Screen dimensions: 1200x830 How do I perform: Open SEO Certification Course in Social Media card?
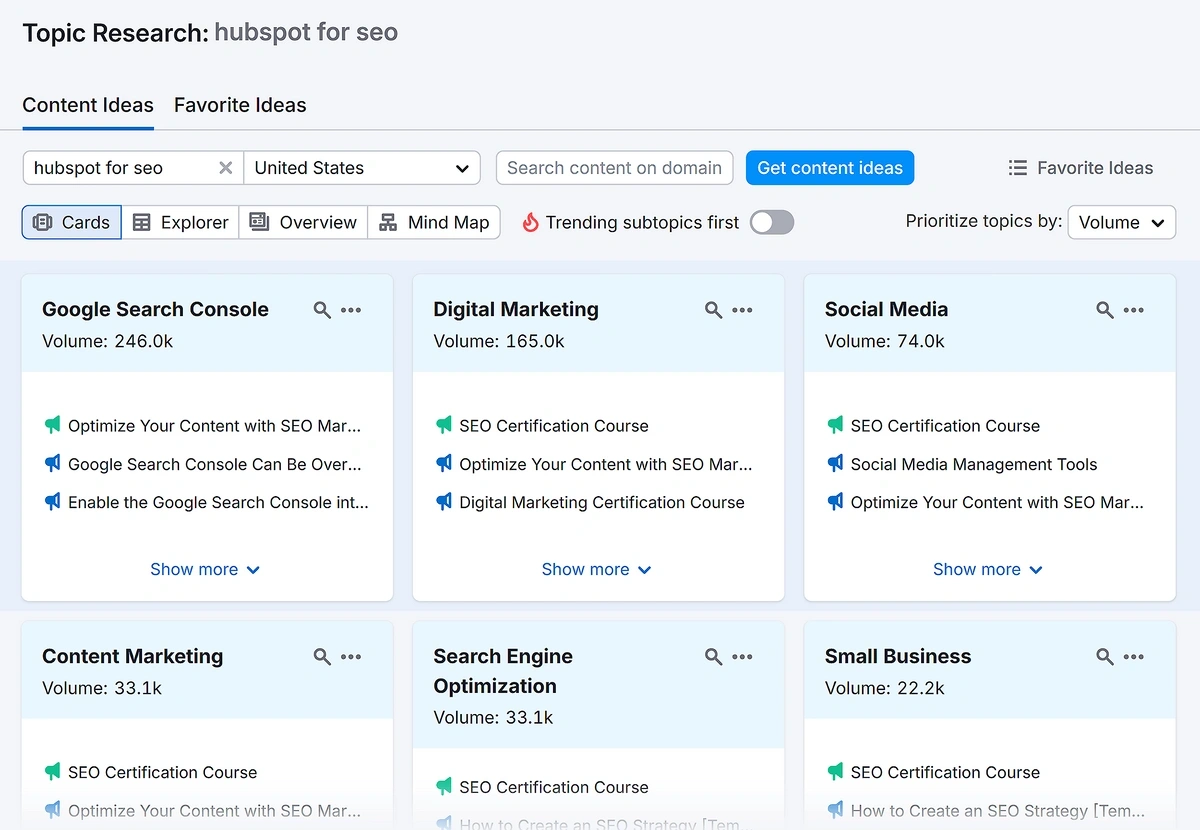(945, 425)
